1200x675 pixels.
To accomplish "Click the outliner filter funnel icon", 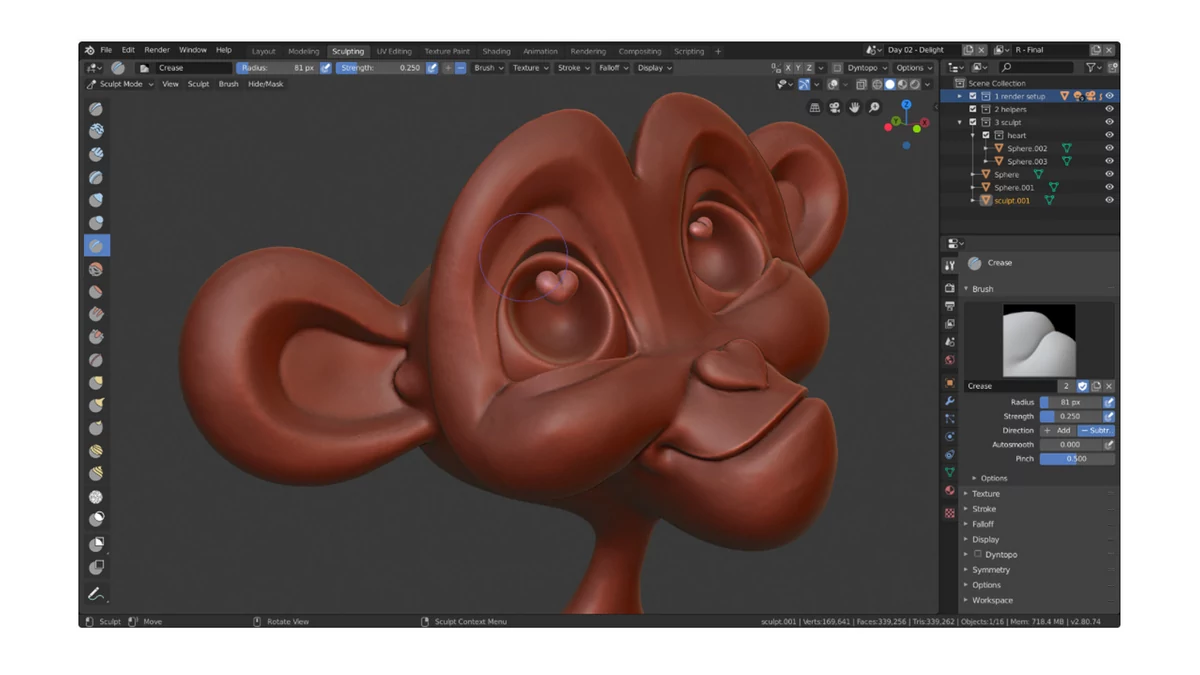I will coord(1093,67).
